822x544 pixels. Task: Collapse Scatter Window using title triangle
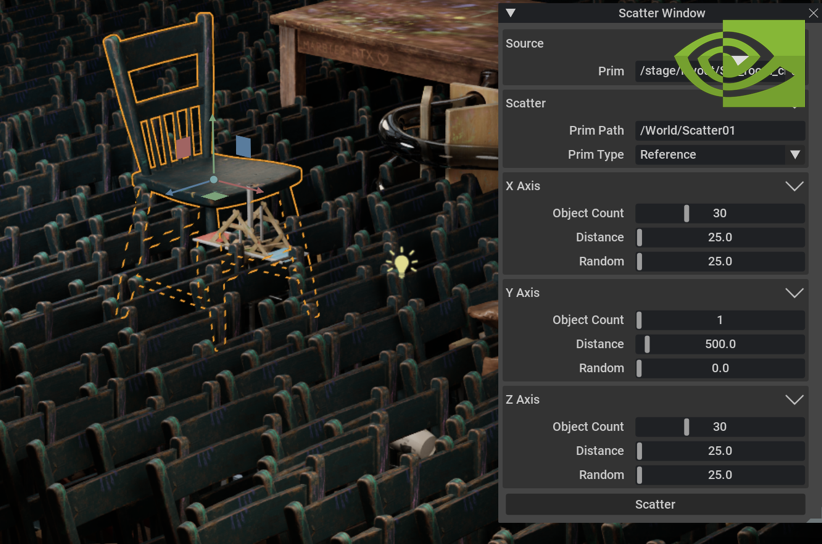[511, 13]
